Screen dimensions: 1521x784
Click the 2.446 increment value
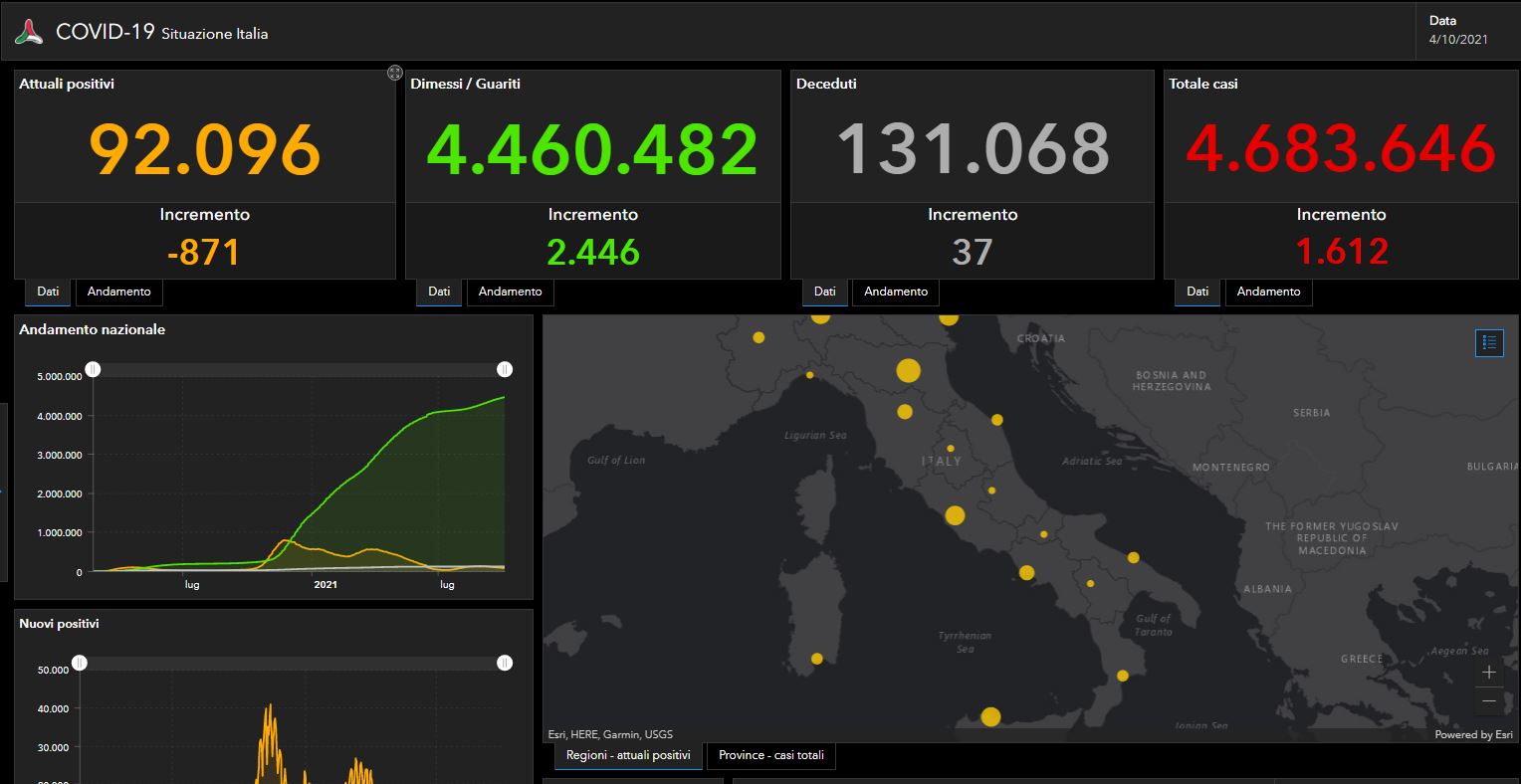(593, 253)
